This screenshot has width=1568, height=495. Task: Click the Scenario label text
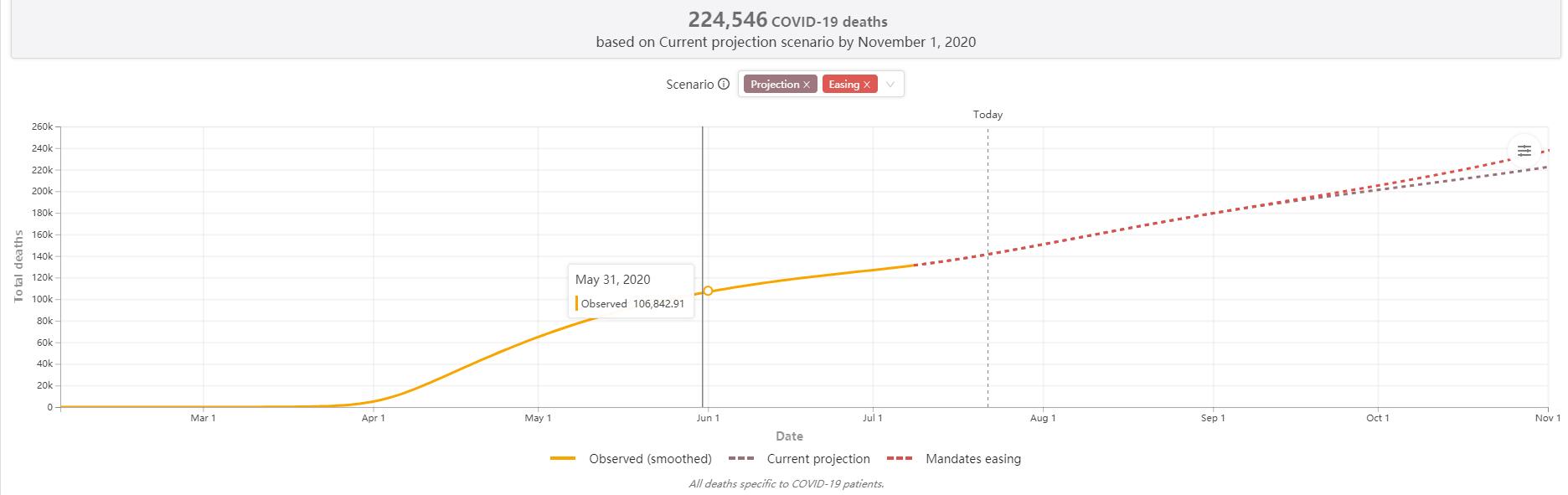coord(689,85)
